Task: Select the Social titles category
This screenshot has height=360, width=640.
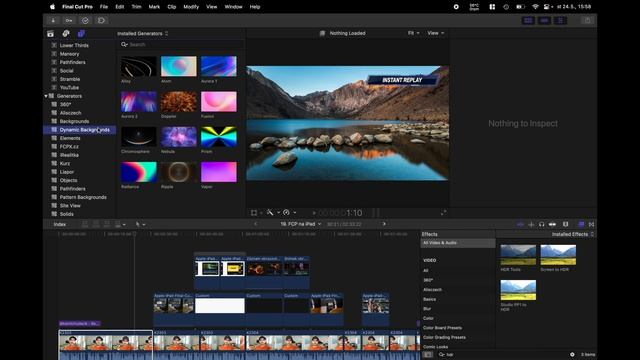Action: tap(67, 71)
